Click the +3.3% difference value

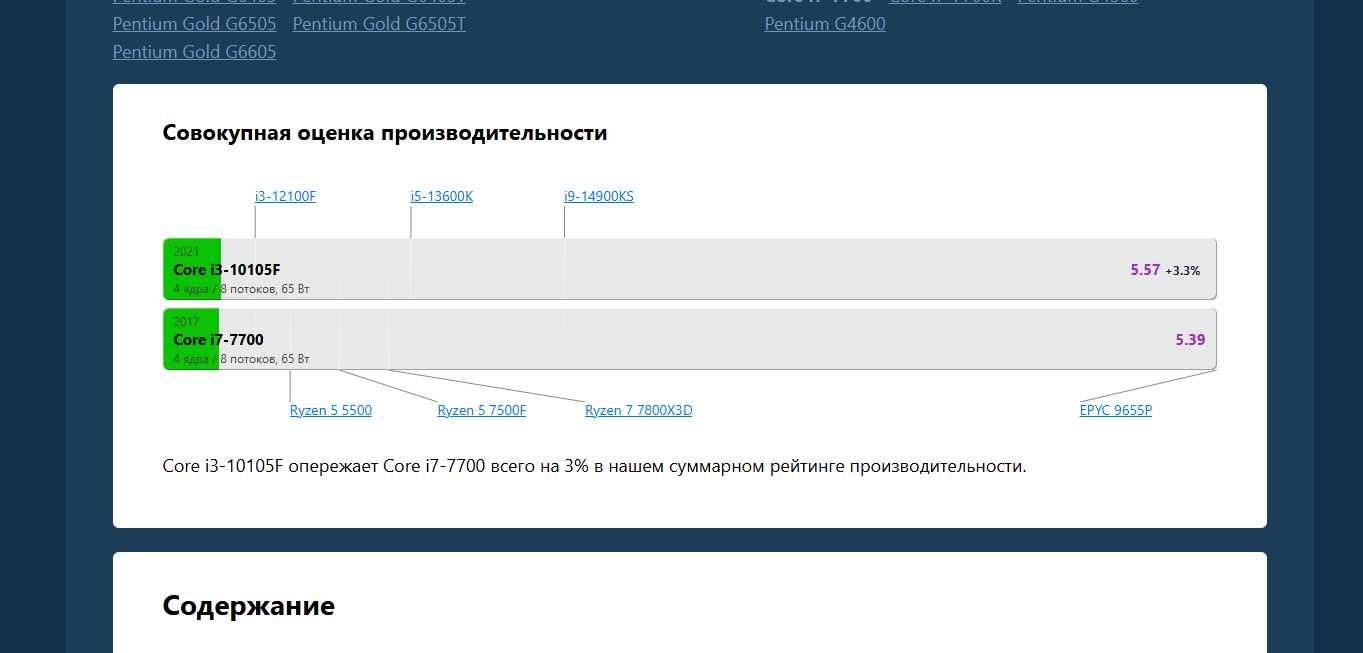(x=1183, y=271)
